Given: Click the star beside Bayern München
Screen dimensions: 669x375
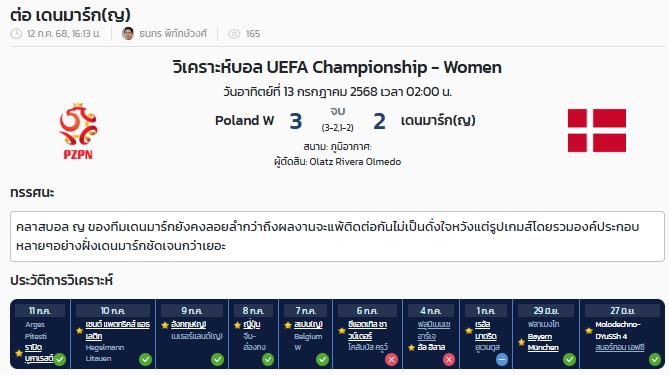Looking at the screenshot, I should click(521, 342).
